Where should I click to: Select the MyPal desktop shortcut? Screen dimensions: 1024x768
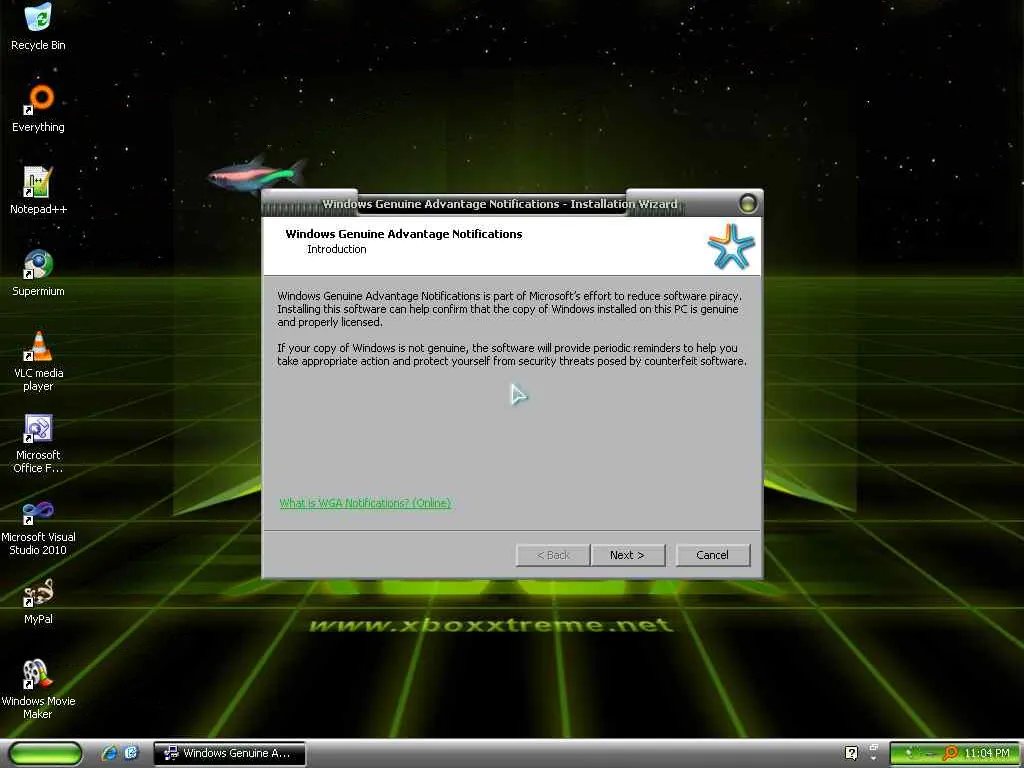38,601
